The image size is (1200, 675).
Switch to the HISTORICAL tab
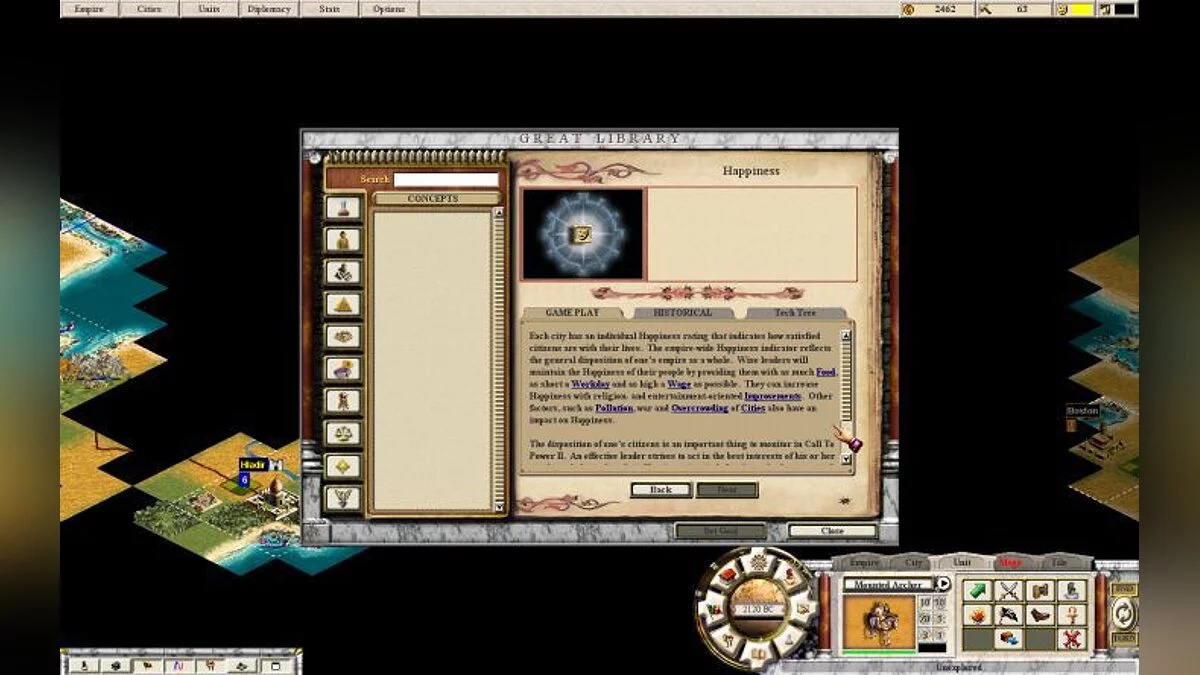click(x=683, y=313)
